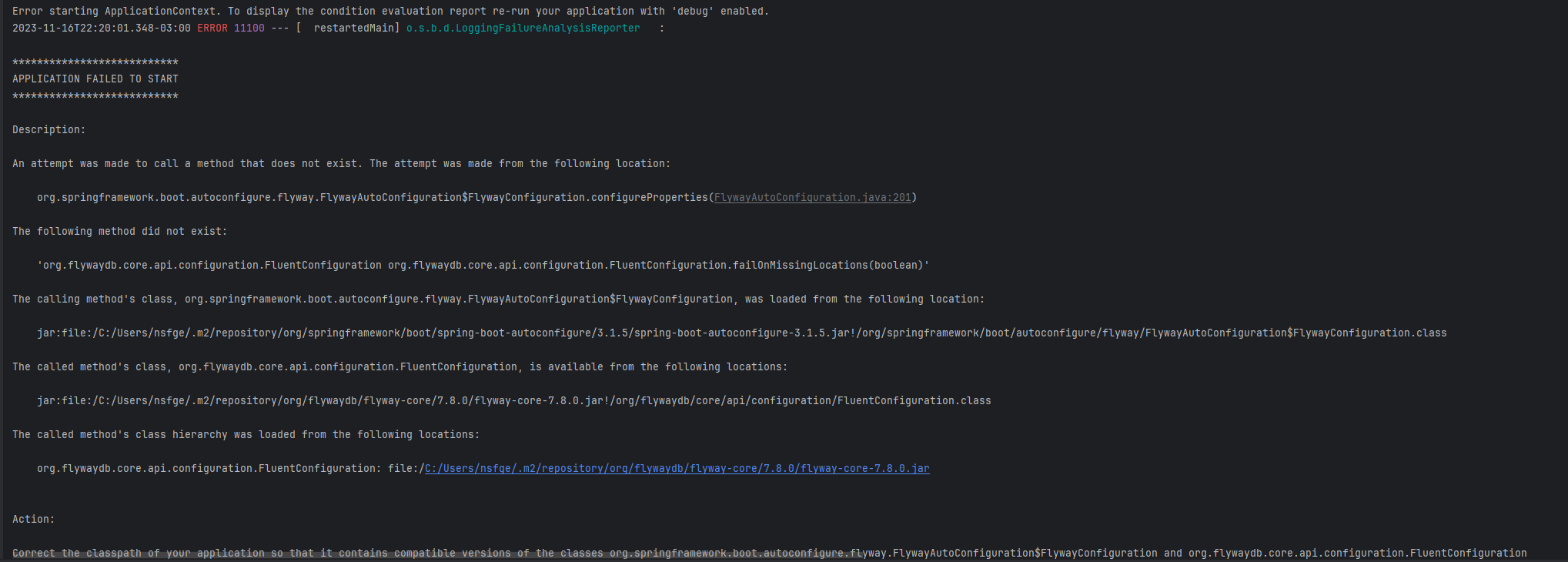The width and height of the screenshot is (1568, 562).
Task: Click 'The called method's class hierarchy was loaded' line
Action: (x=246, y=435)
